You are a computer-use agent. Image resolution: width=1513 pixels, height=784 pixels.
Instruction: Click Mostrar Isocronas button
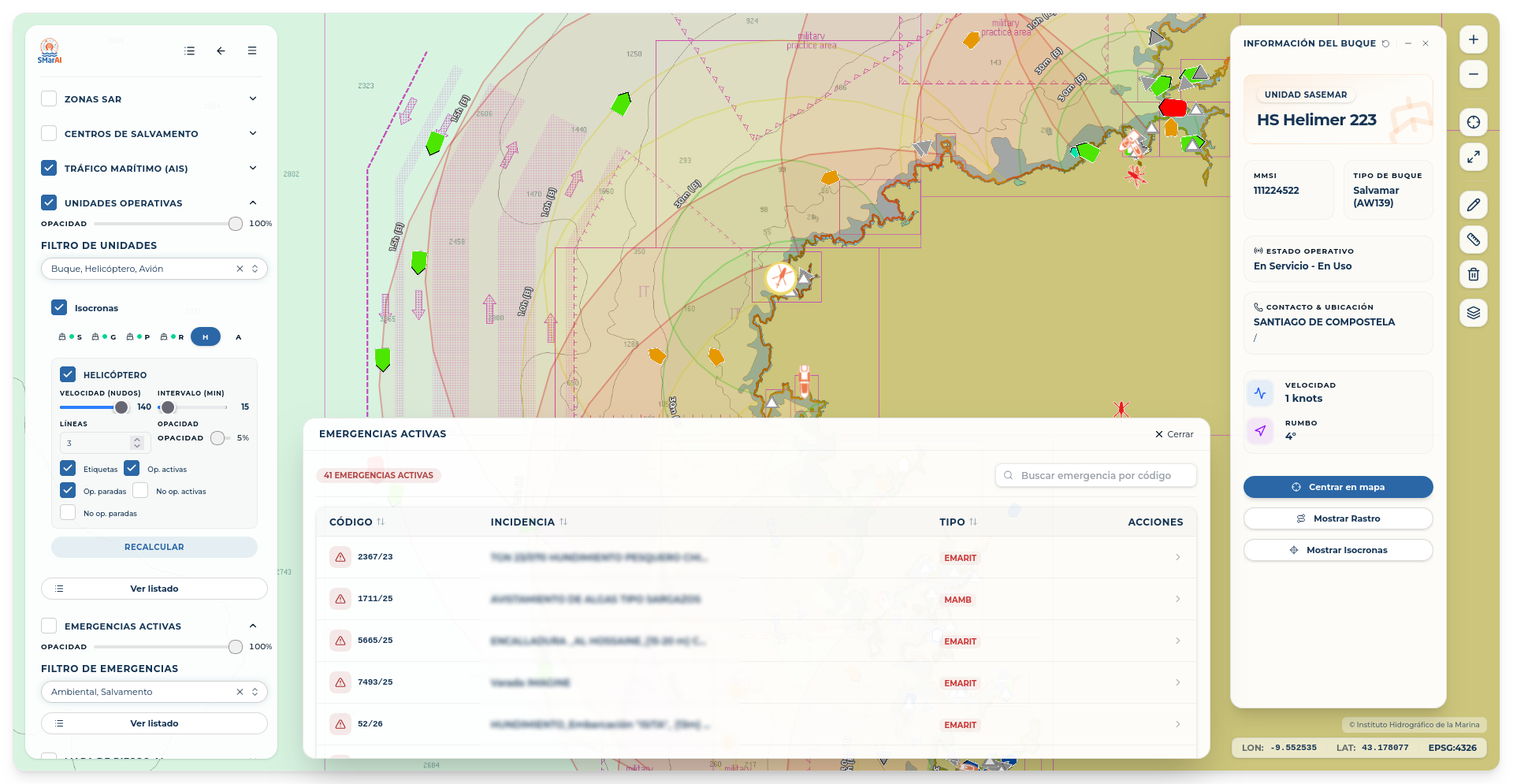click(x=1338, y=550)
